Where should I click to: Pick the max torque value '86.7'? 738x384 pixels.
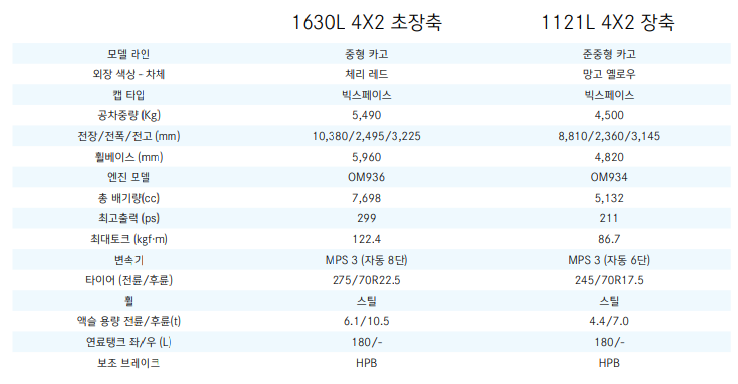point(609,239)
